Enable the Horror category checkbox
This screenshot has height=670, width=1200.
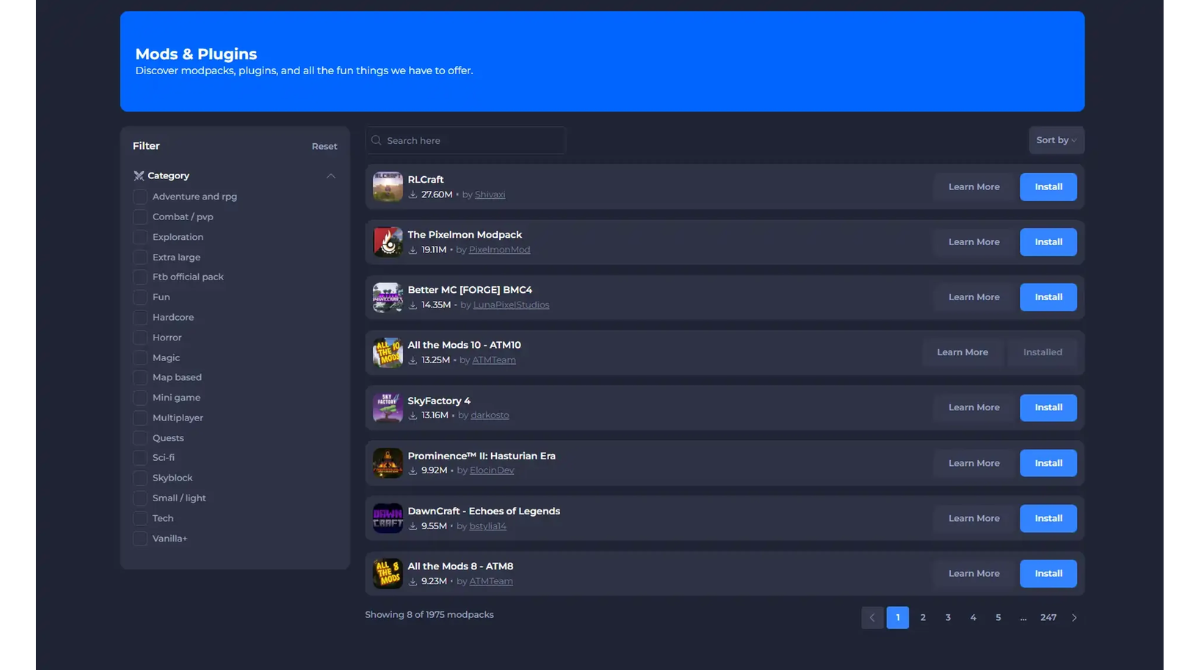click(x=140, y=337)
